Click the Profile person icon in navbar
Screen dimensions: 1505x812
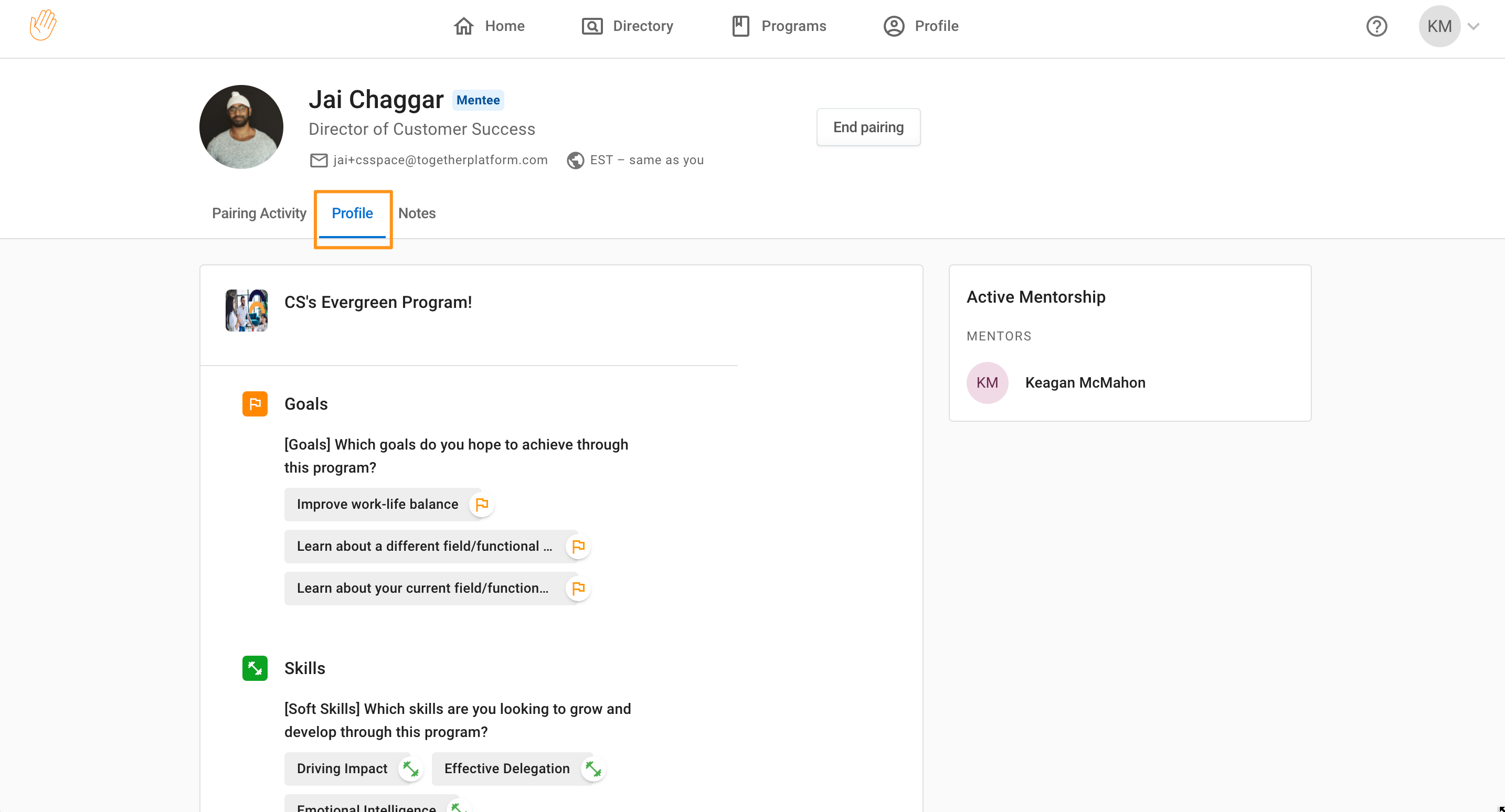click(x=893, y=26)
